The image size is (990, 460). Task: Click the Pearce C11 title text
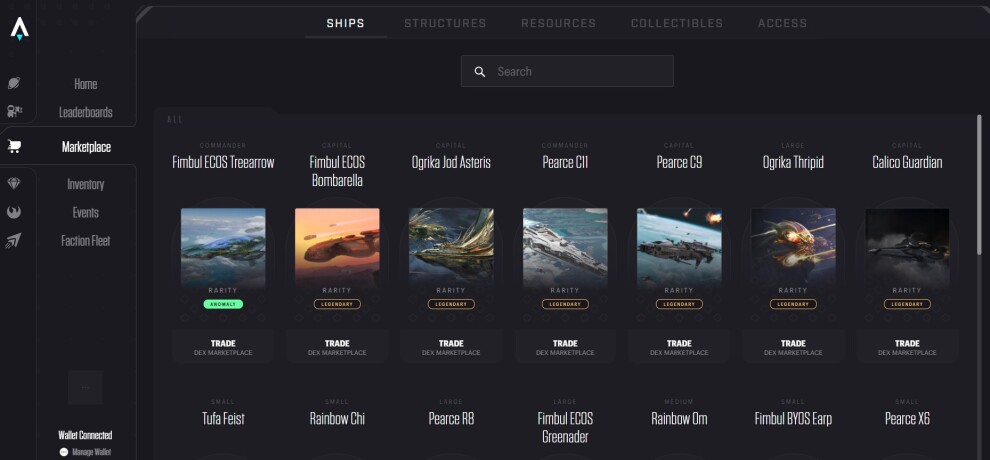point(565,162)
